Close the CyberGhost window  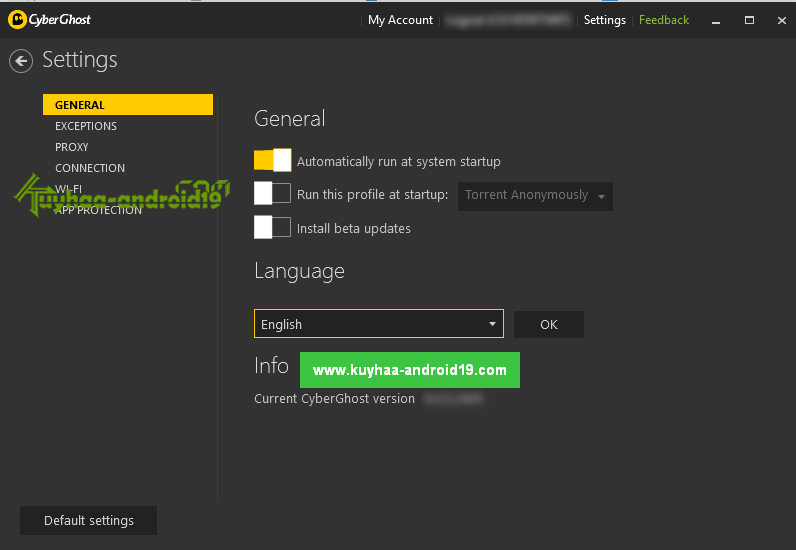click(781, 20)
